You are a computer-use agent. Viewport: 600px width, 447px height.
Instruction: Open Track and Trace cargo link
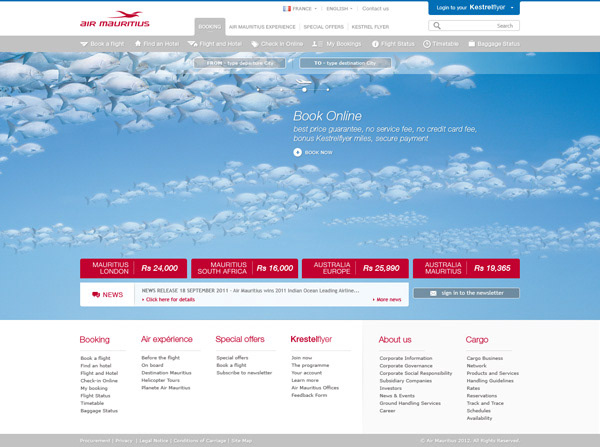(x=485, y=403)
